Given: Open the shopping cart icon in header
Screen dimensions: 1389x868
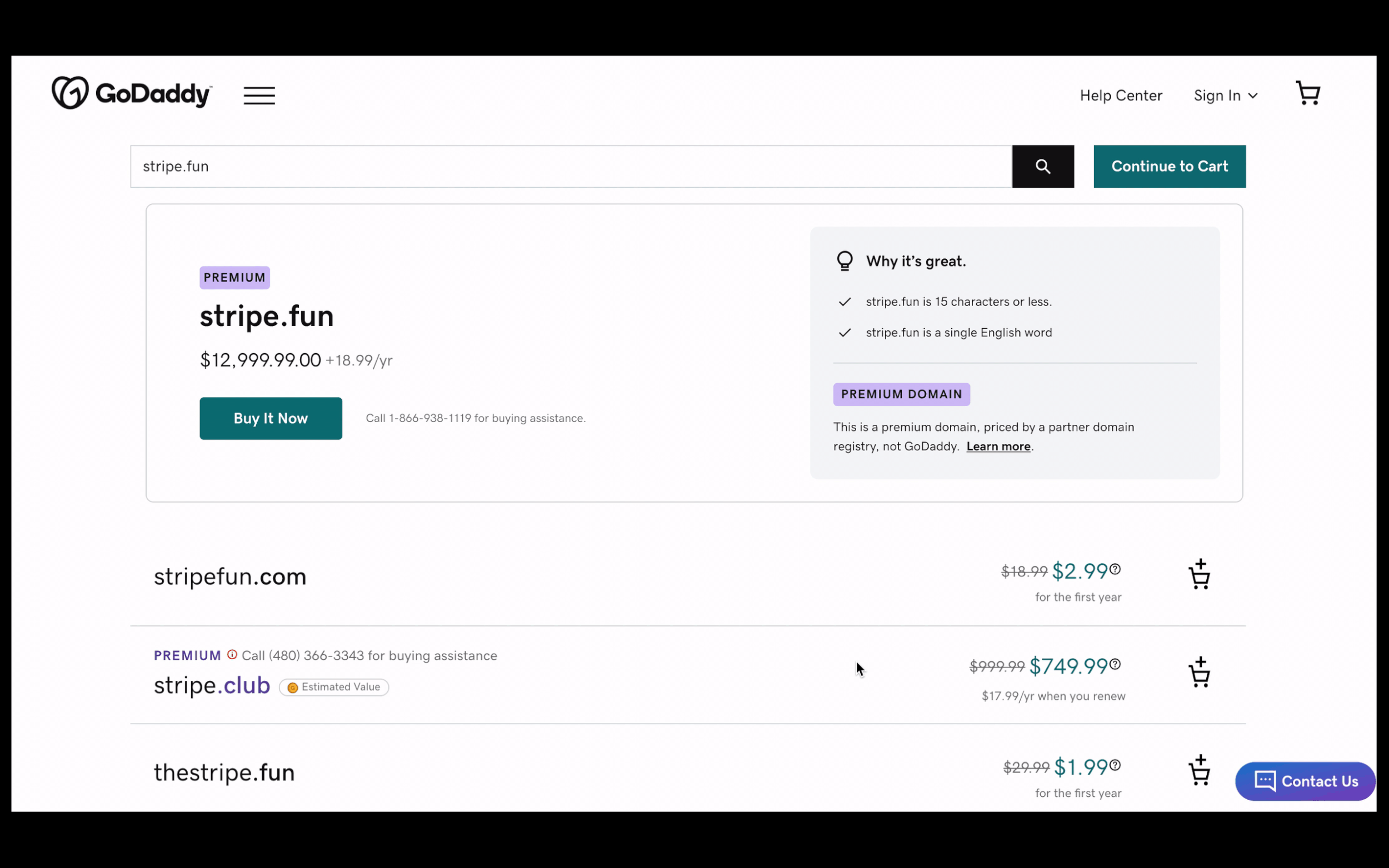Looking at the screenshot, I should point(1307,93).
